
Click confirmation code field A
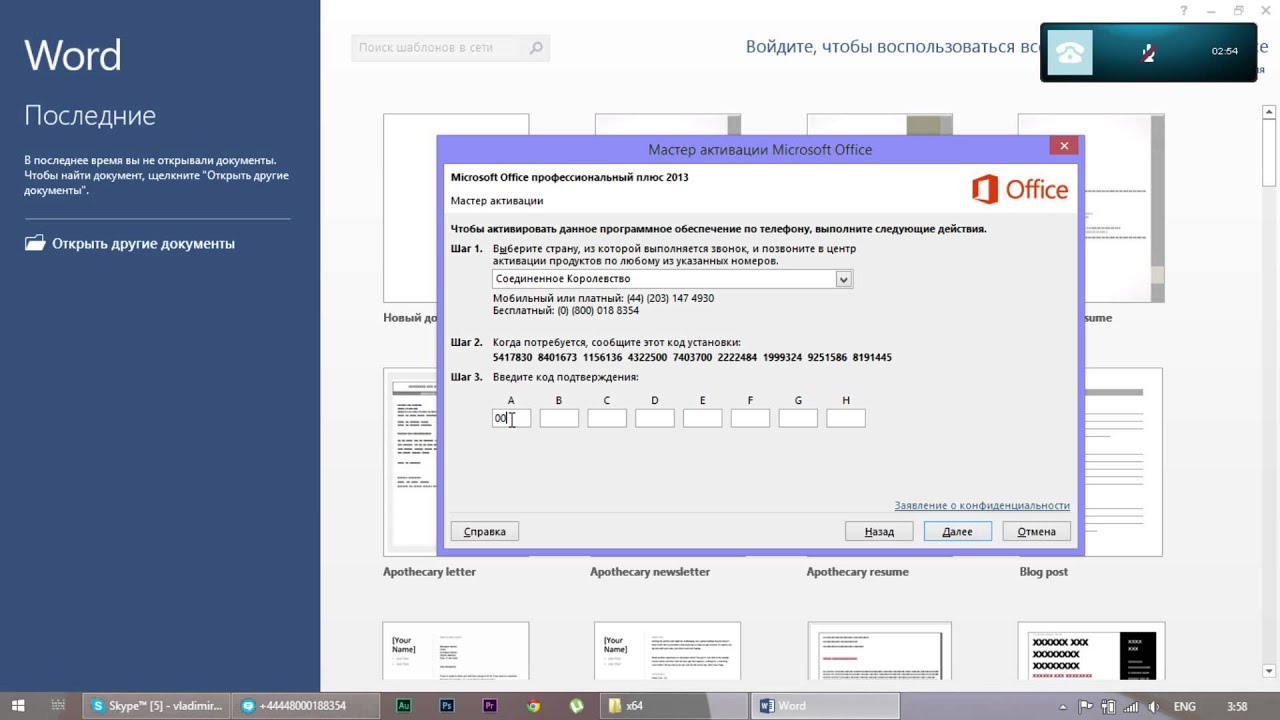pyautogui.click(x=511, y=418)
